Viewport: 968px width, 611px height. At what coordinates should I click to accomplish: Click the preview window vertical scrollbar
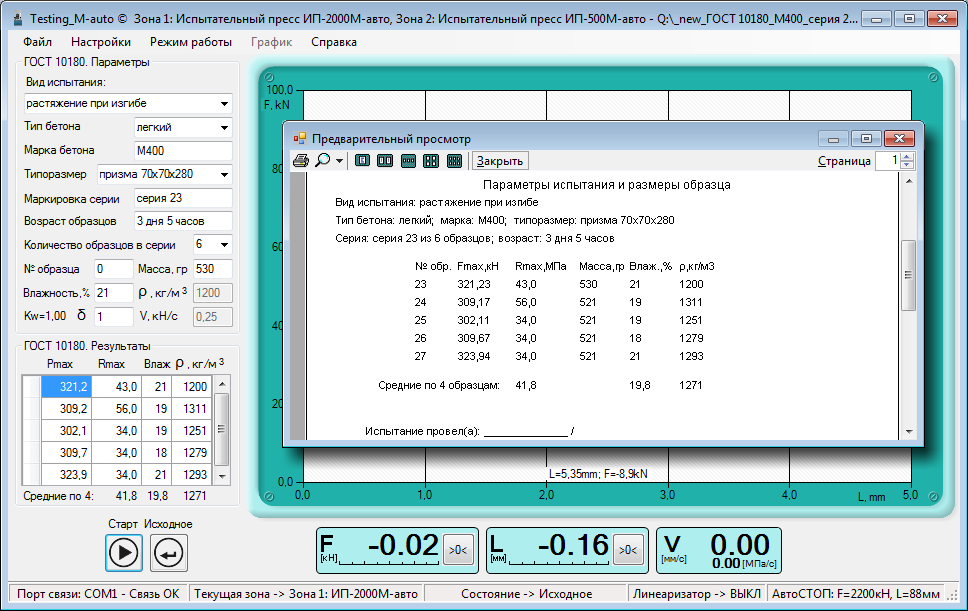tap(907, 275)
